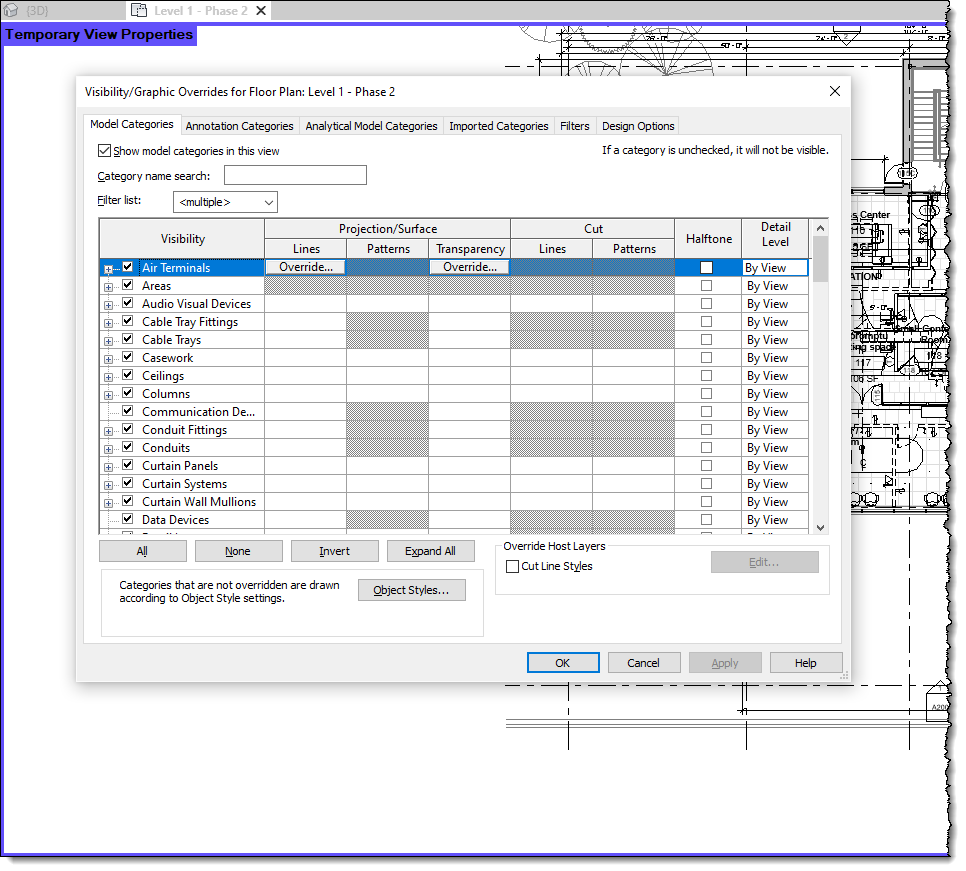Click Override for Air Terminals transparency

pos(469,266)
